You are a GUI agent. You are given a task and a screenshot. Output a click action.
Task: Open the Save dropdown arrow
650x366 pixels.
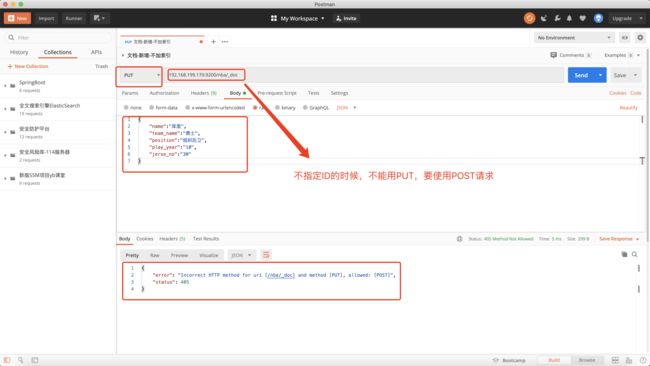(x=635, y=75)
